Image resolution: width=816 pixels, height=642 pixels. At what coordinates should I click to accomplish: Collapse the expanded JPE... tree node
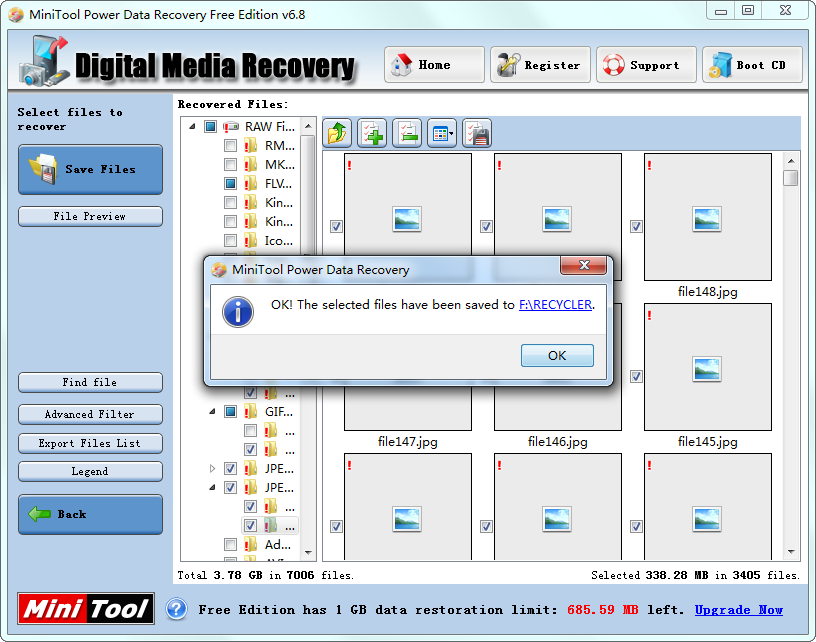point(212,487)
